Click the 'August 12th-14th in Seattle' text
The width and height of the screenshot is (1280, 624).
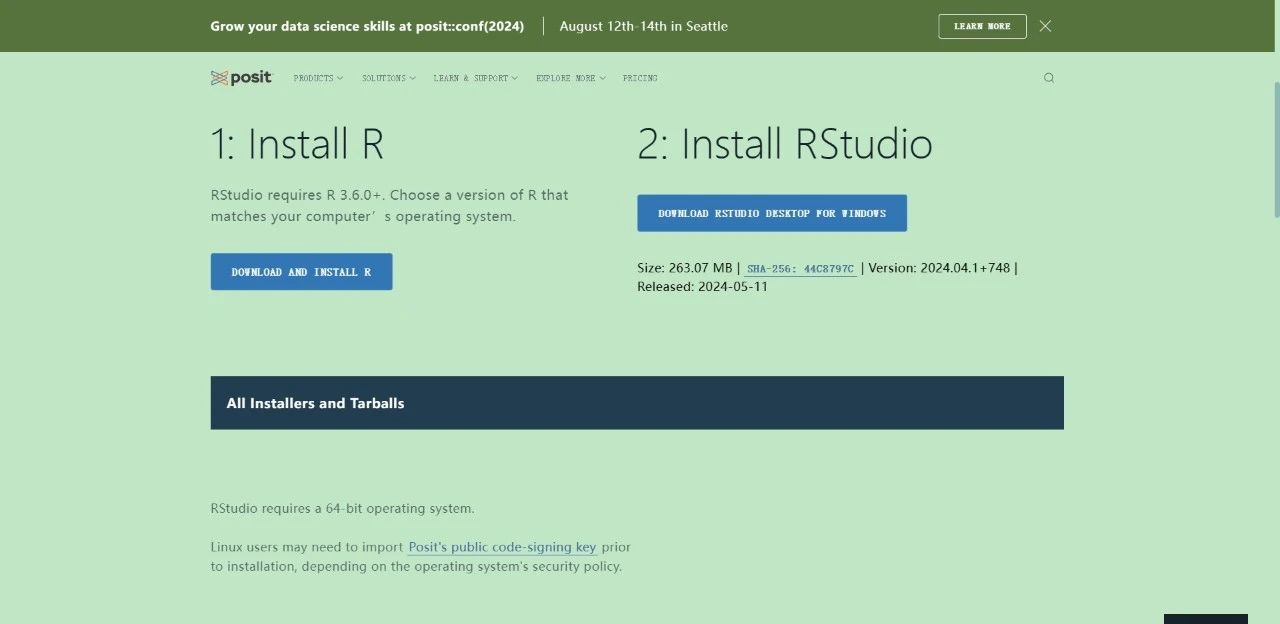tap(643, 26)
